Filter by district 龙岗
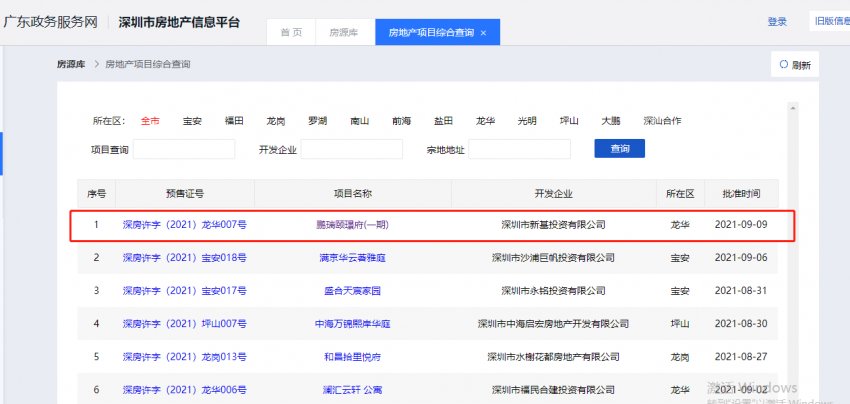The height and width of the screenshot is (404, 850). [276, 121]
